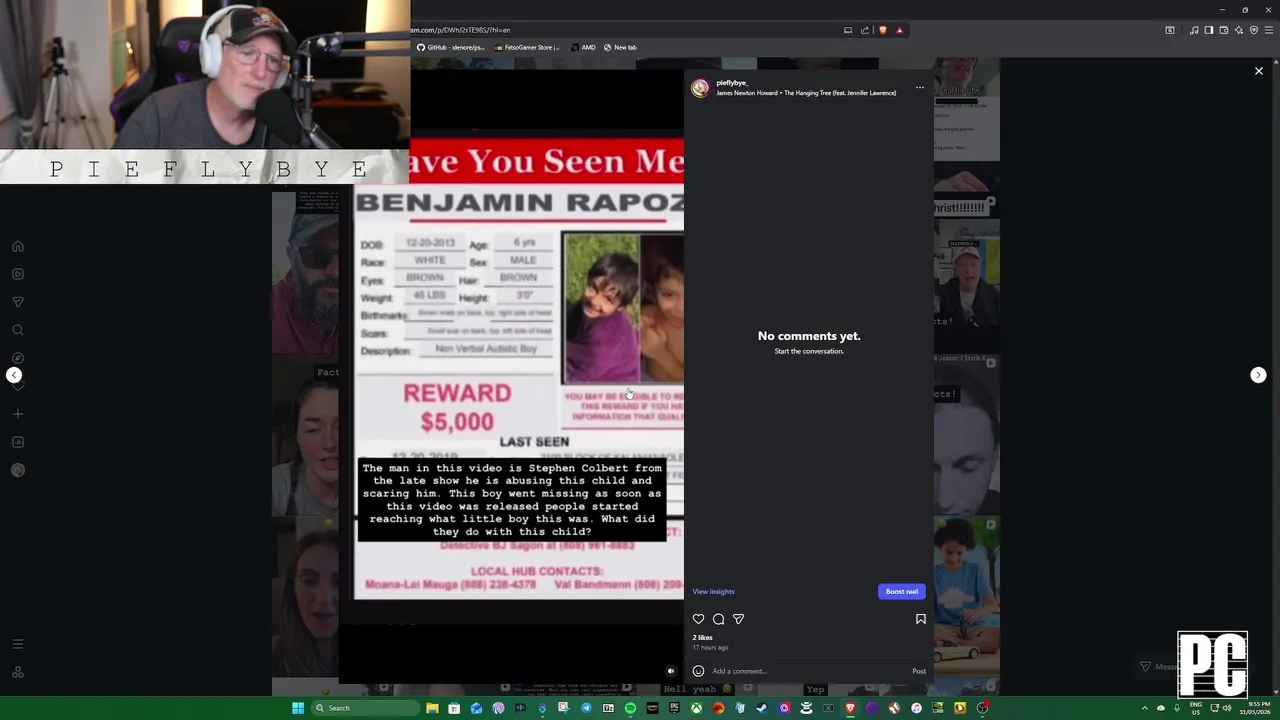This screenshot has height=720, width=1280.
Task: Switch to Brave browser in taskbar
Action: tap(850, 708)
